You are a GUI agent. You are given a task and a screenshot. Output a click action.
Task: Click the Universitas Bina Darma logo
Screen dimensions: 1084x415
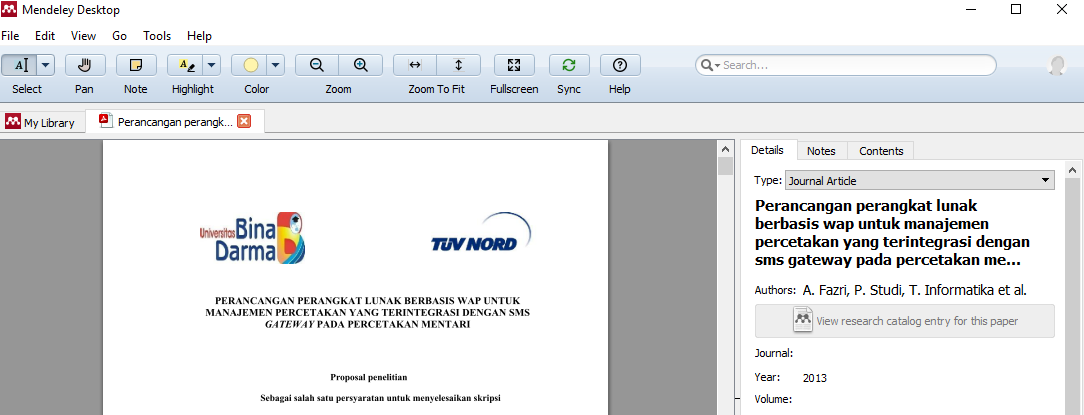[x=252, y=238]
